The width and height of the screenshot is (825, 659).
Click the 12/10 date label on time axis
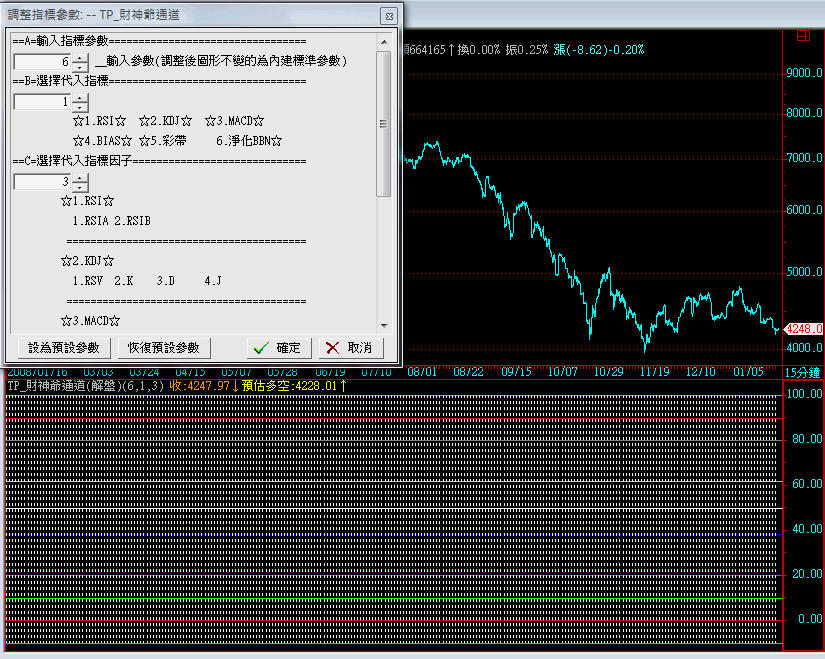(700, 372)
